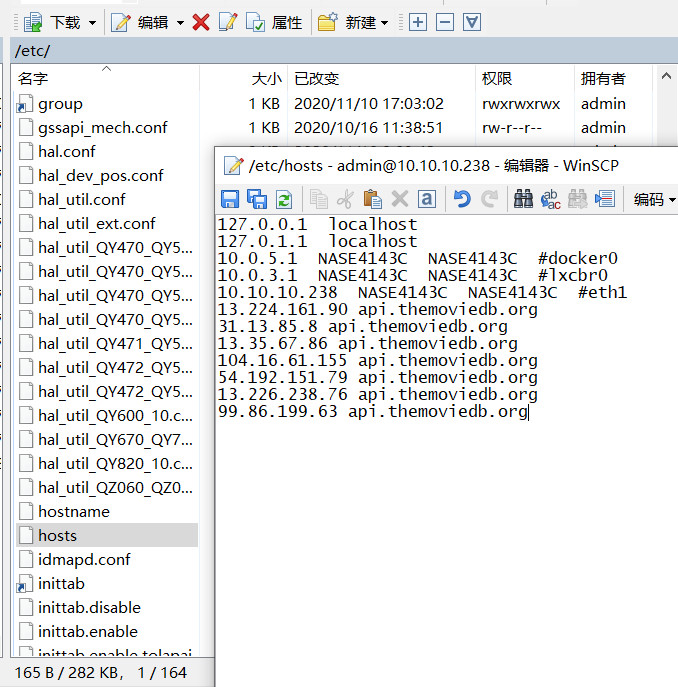The image size is (678, 687).
Task: Open Properties (属性) button
Action: [x=274, y=22]
